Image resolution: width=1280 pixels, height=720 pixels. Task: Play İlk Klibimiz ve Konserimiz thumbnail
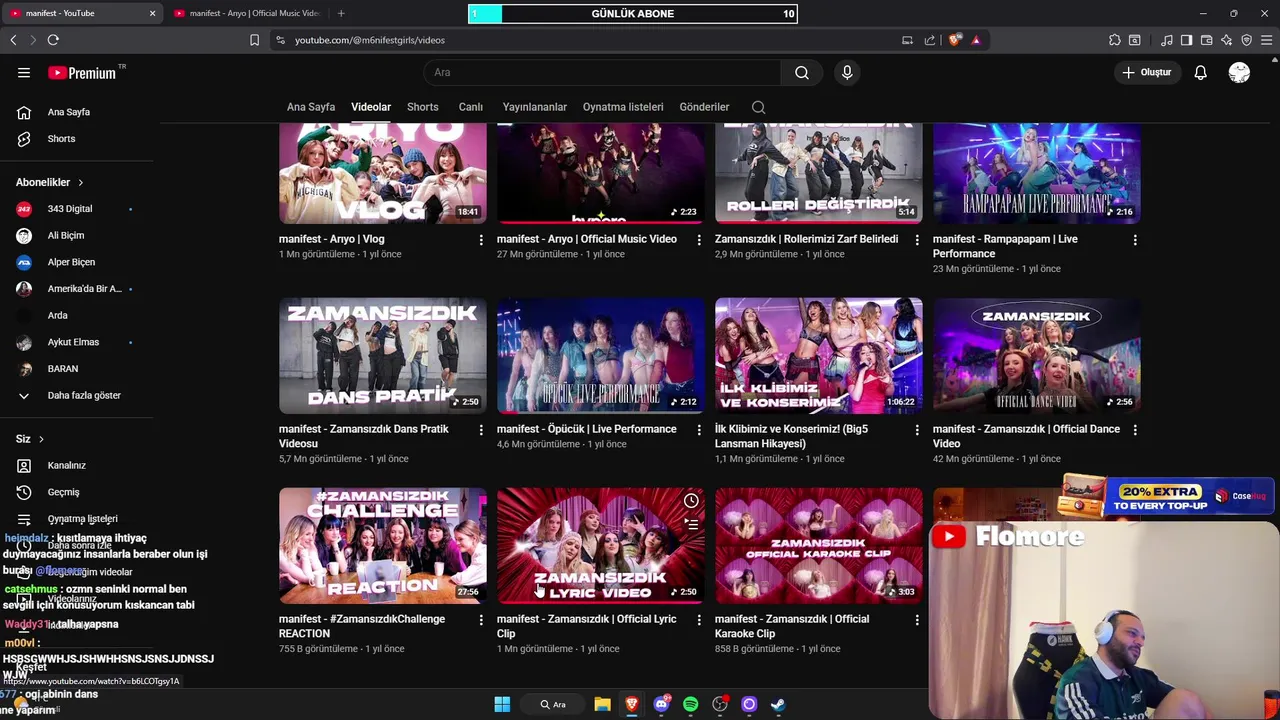coord(819,355)
